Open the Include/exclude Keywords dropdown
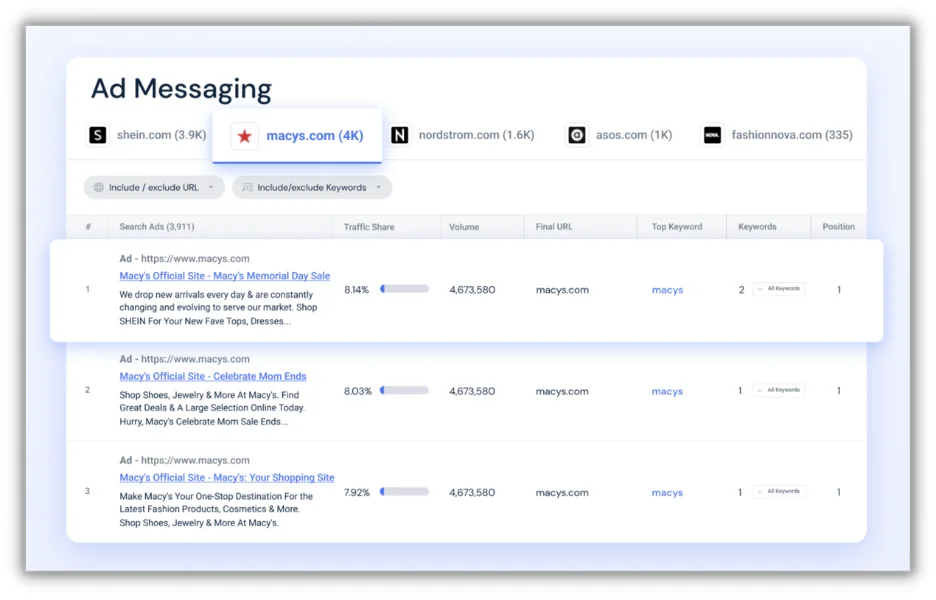Viewport: 936px width, 600px height. click(x=312, y=187)
